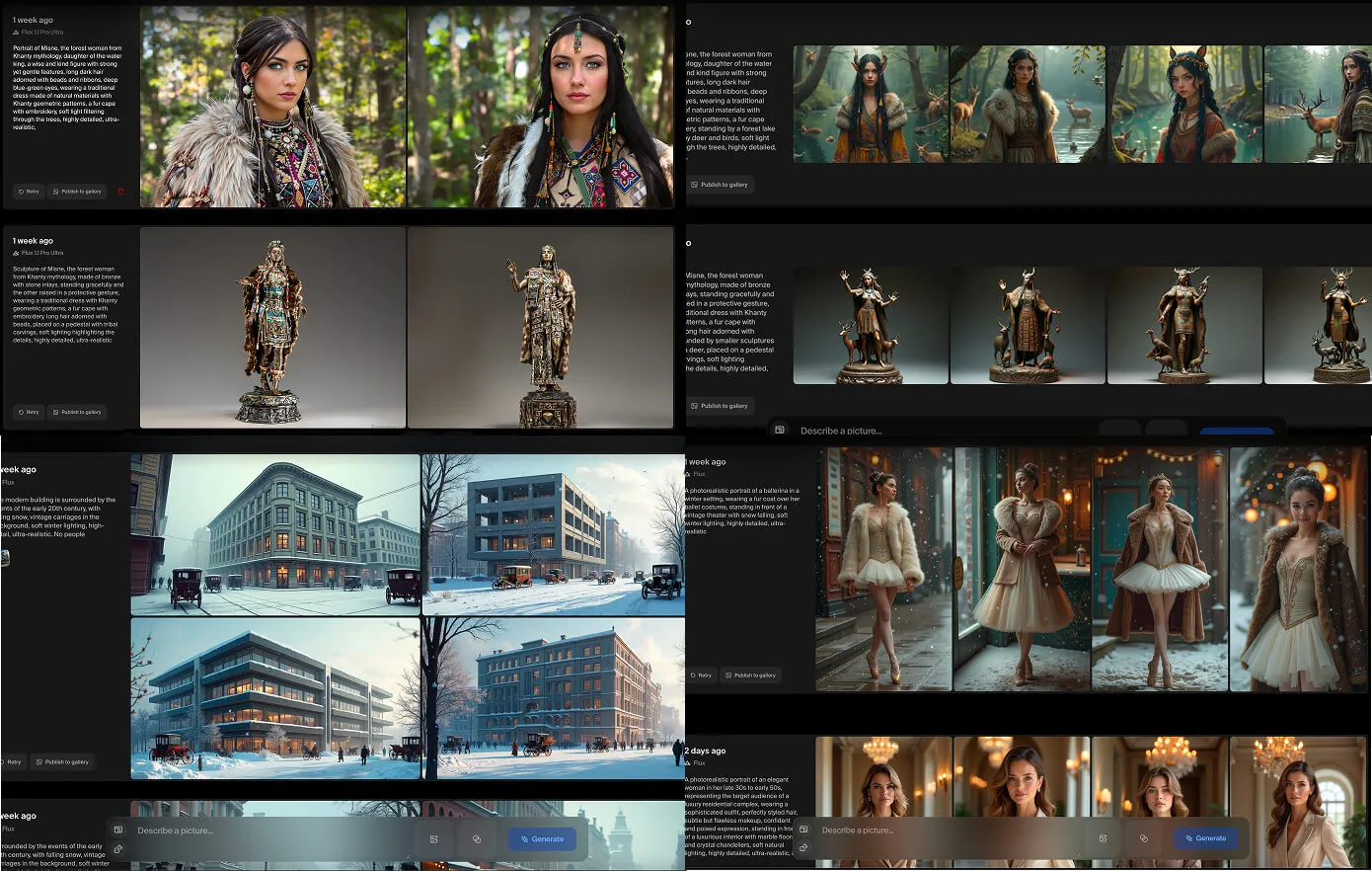Click the red delete icon under the forest woman prompt

[x=120, y=192]
